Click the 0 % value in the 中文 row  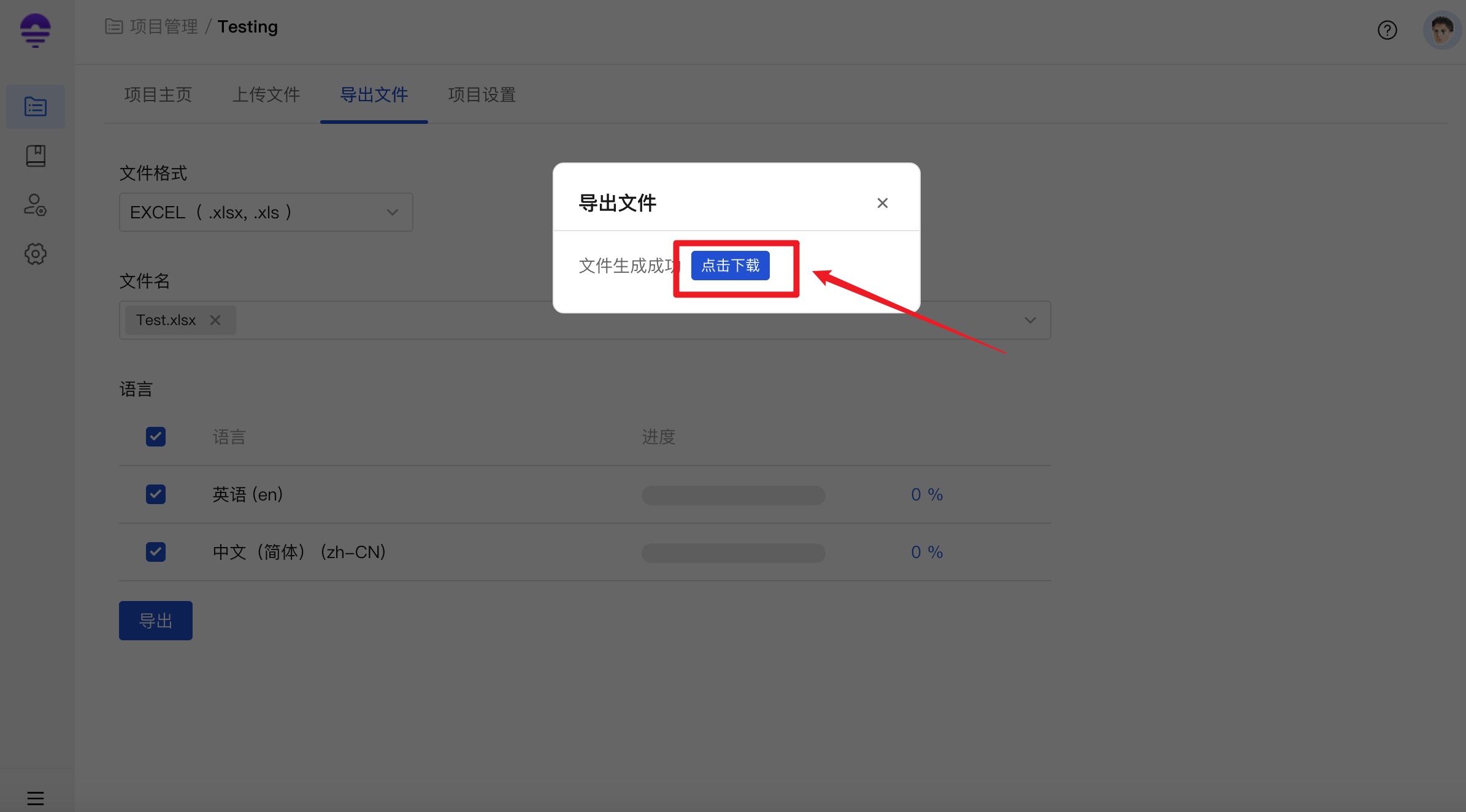point(927,552)
